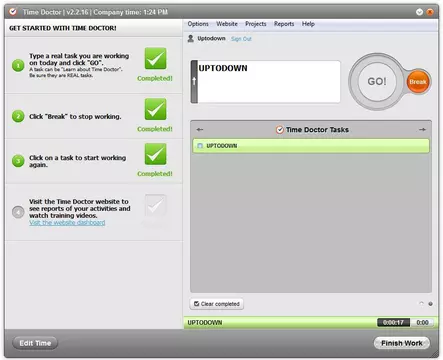This screenshot has height=360, width=443.
Task: Open the Visit the website dashboard link
Action: pos(67,223)
